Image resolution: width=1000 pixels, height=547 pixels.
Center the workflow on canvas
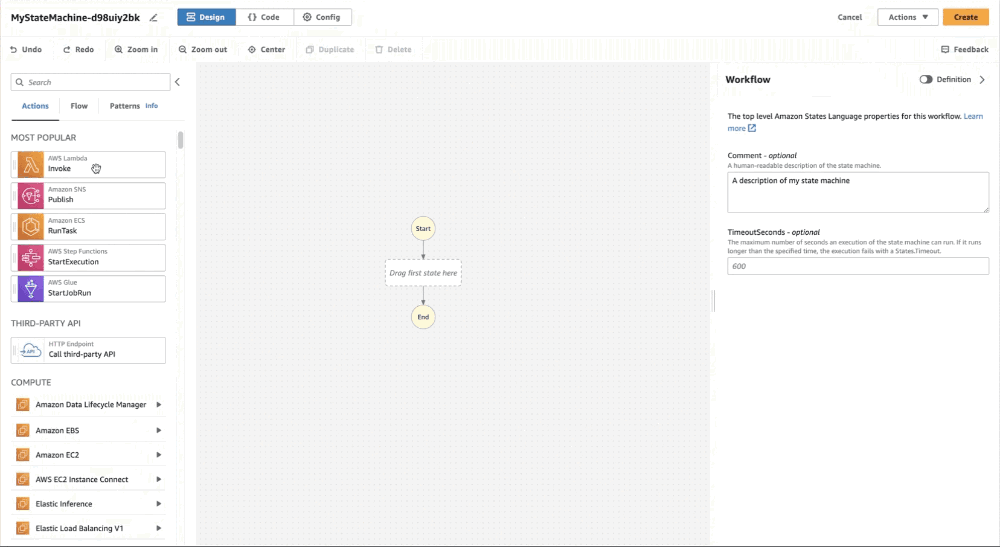[x=267, y=49]
